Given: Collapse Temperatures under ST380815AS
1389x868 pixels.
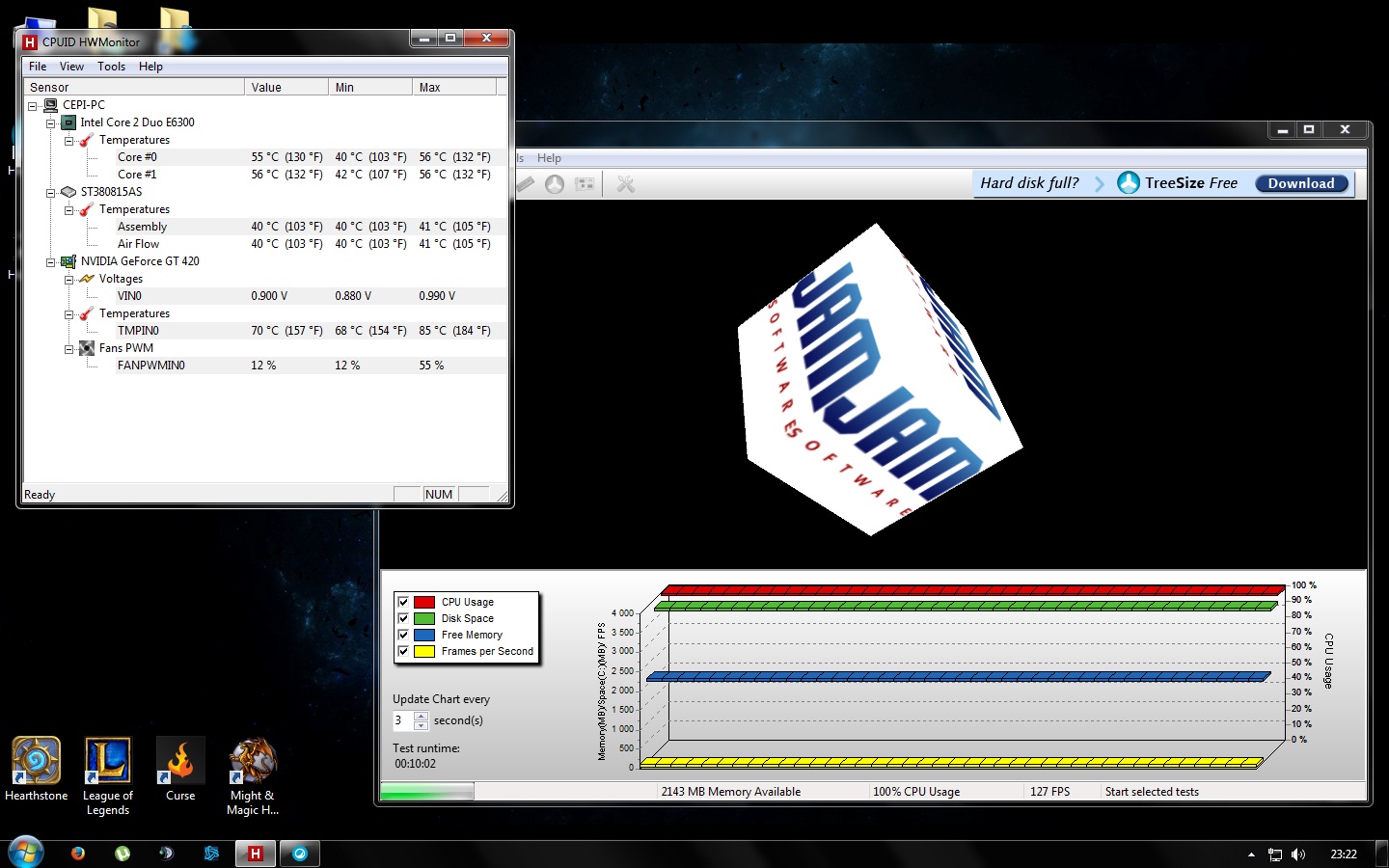Looking at the screenshot, I should pos(68,209).
